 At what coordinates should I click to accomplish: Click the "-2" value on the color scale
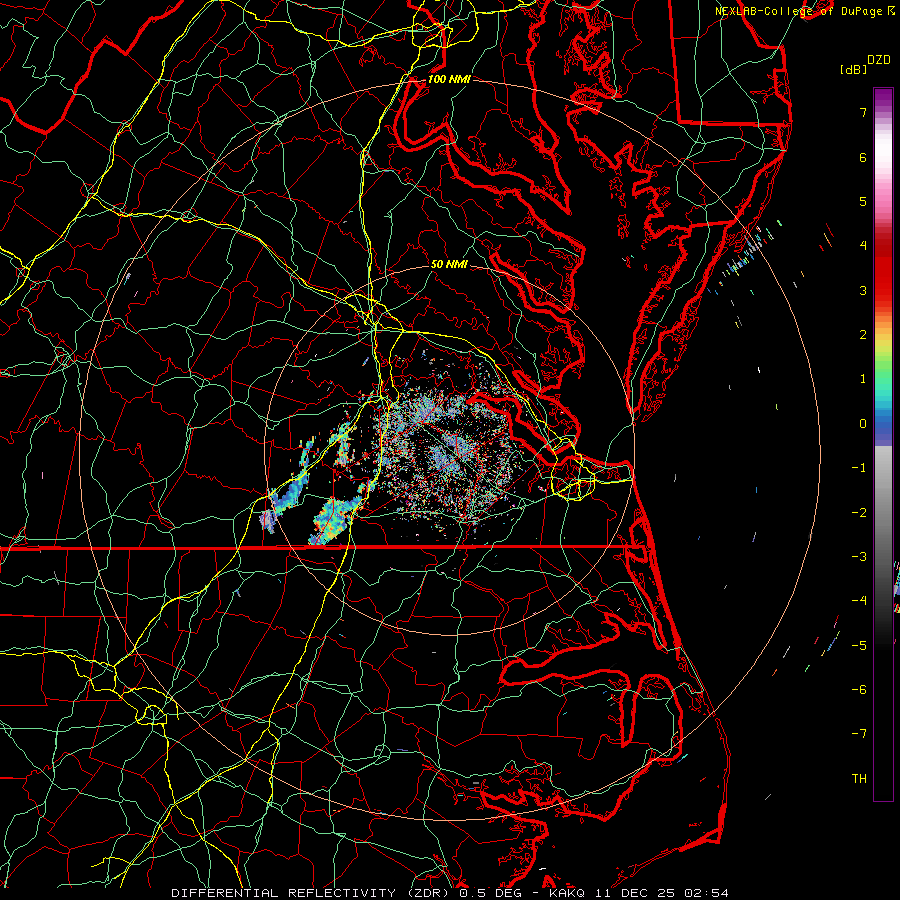coord(859,513)
